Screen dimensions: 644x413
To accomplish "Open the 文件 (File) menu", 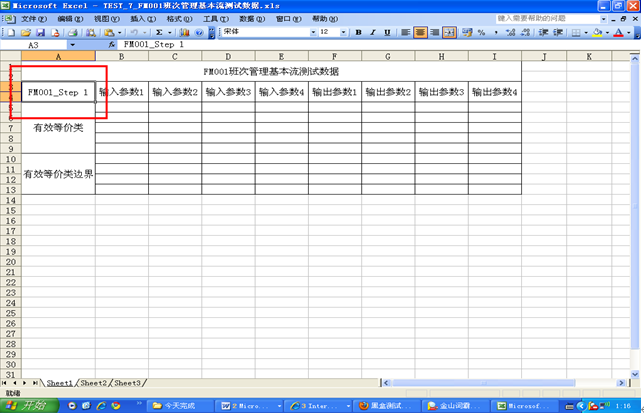I will (x=34, y=19).
